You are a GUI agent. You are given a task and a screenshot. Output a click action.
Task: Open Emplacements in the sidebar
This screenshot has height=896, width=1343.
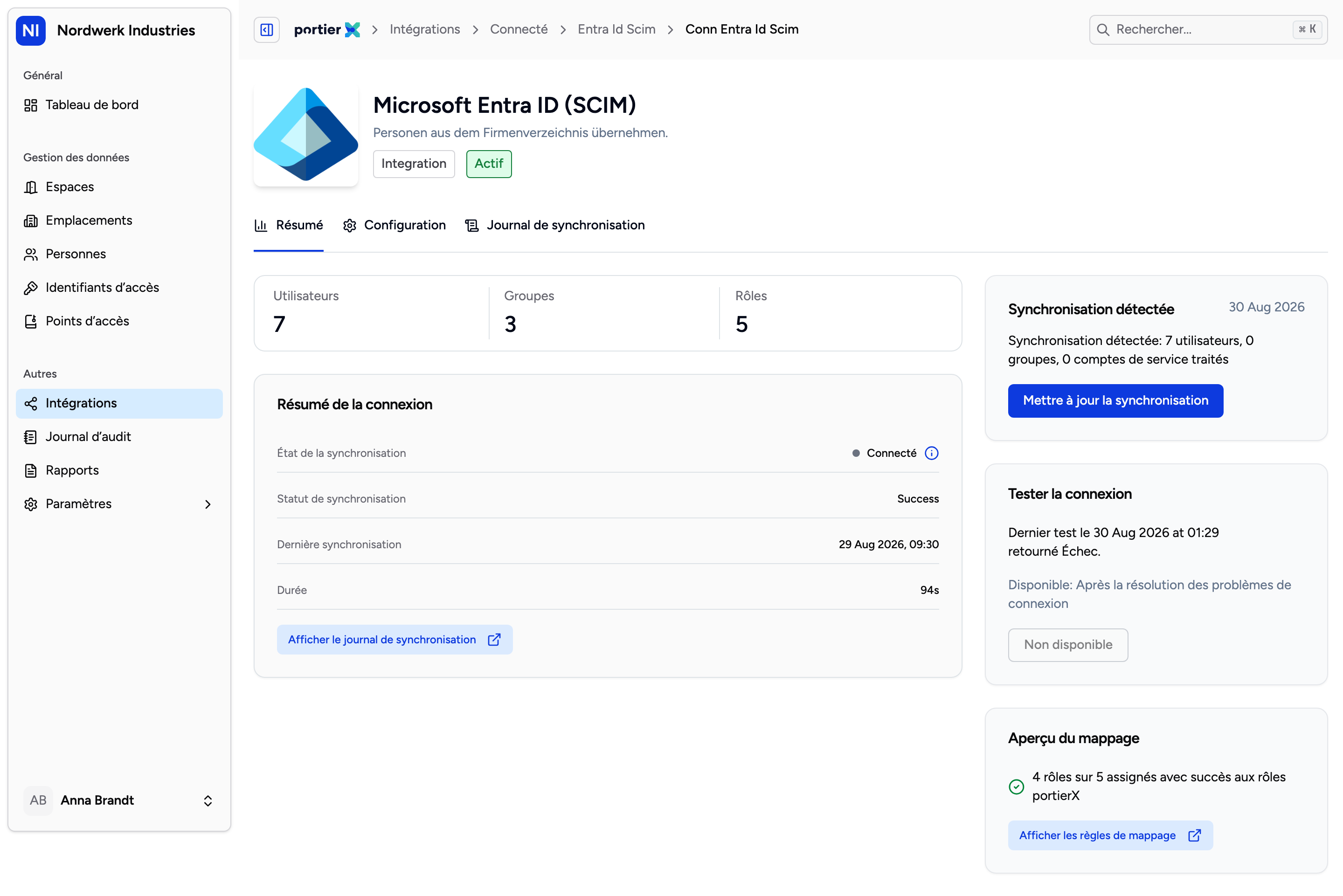[119, 221]
